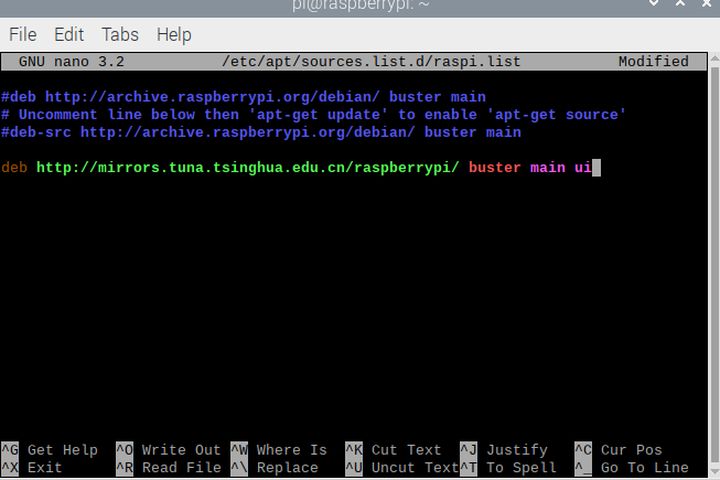The width and height of the screenshot is (720, 480).
Task: Click the ^T To Spell shortcut
Action: coord(508,468)
